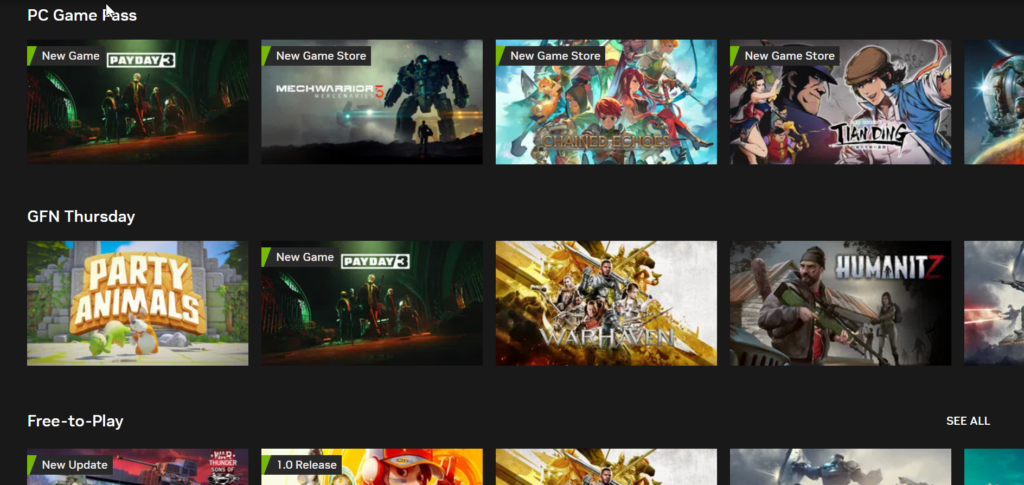Select the HumanitZ game tile
Screen dimensions: 1024x485
coord(840,304)
